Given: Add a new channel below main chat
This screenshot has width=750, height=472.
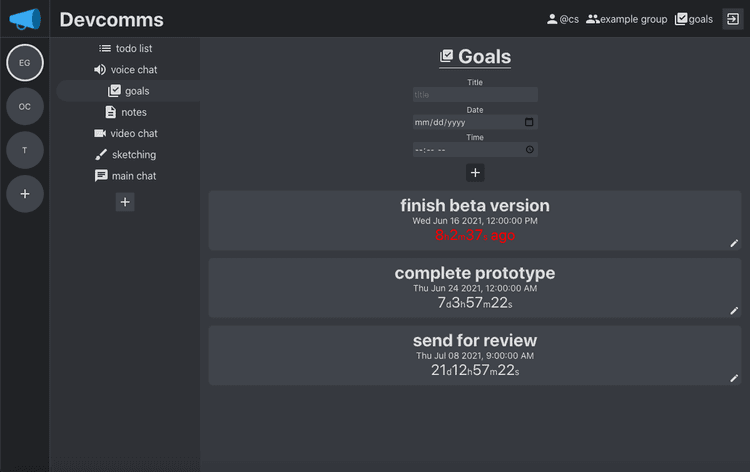Looking at the screenshot, I should click(x=125, y=202).
